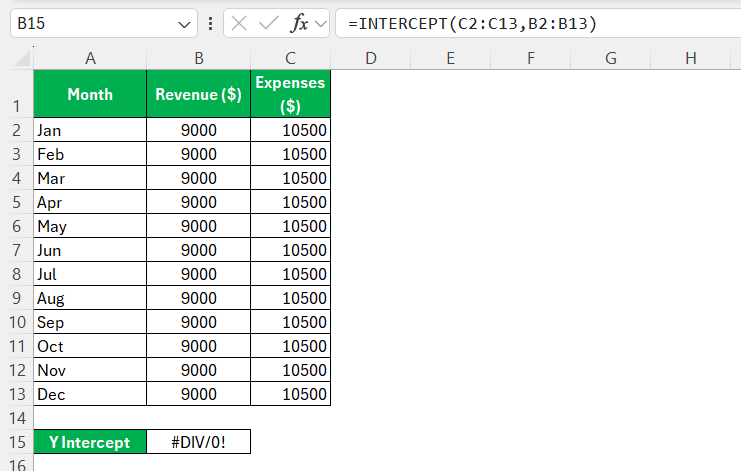741x471 pixels.
Task: Select the Dec cell
Action: tap(90, 394)
